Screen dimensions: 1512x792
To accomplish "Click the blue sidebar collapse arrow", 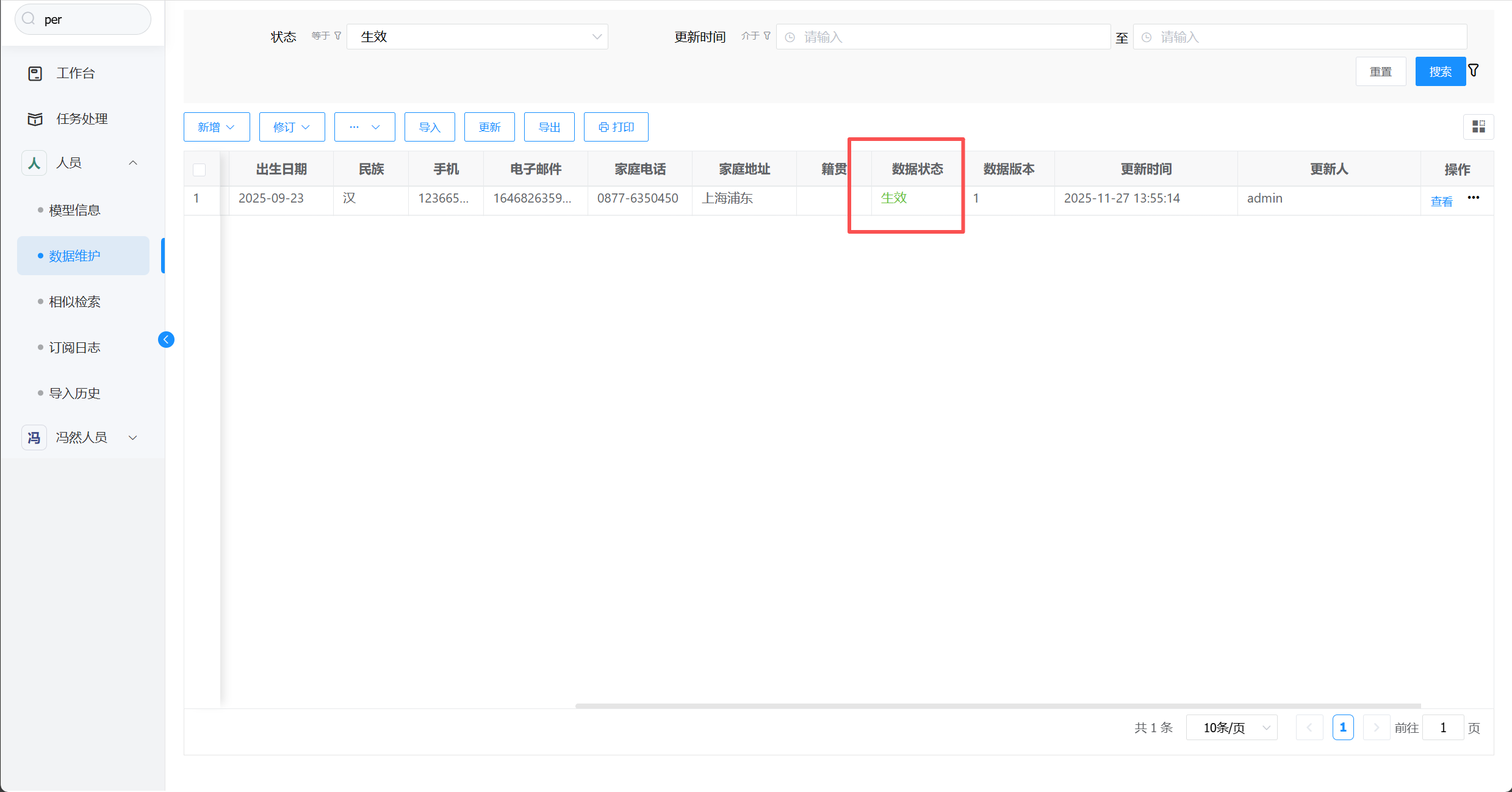I will 166,339.
